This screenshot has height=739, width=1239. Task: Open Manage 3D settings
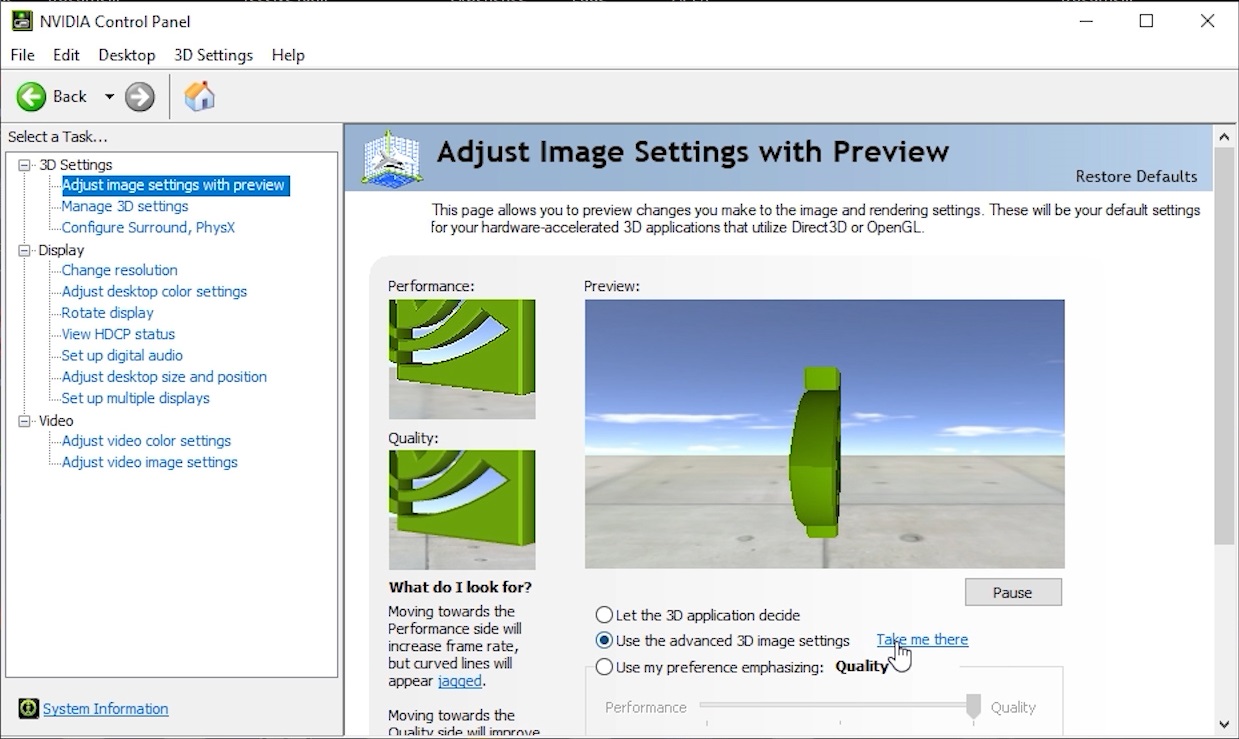[x=125, y=206]
